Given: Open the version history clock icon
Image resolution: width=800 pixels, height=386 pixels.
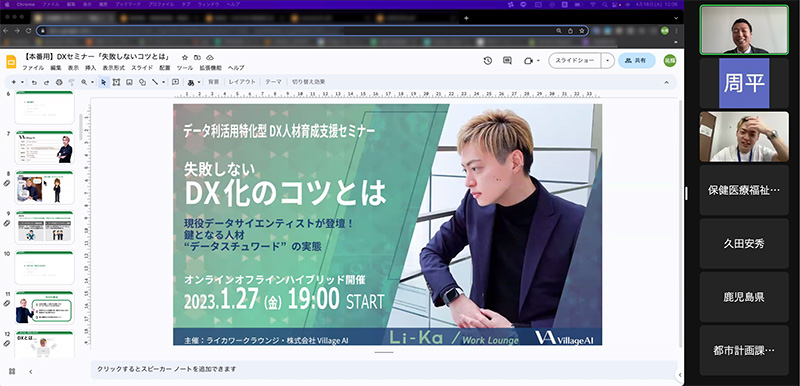Looking at the screenshot, I should pos(488,61).
